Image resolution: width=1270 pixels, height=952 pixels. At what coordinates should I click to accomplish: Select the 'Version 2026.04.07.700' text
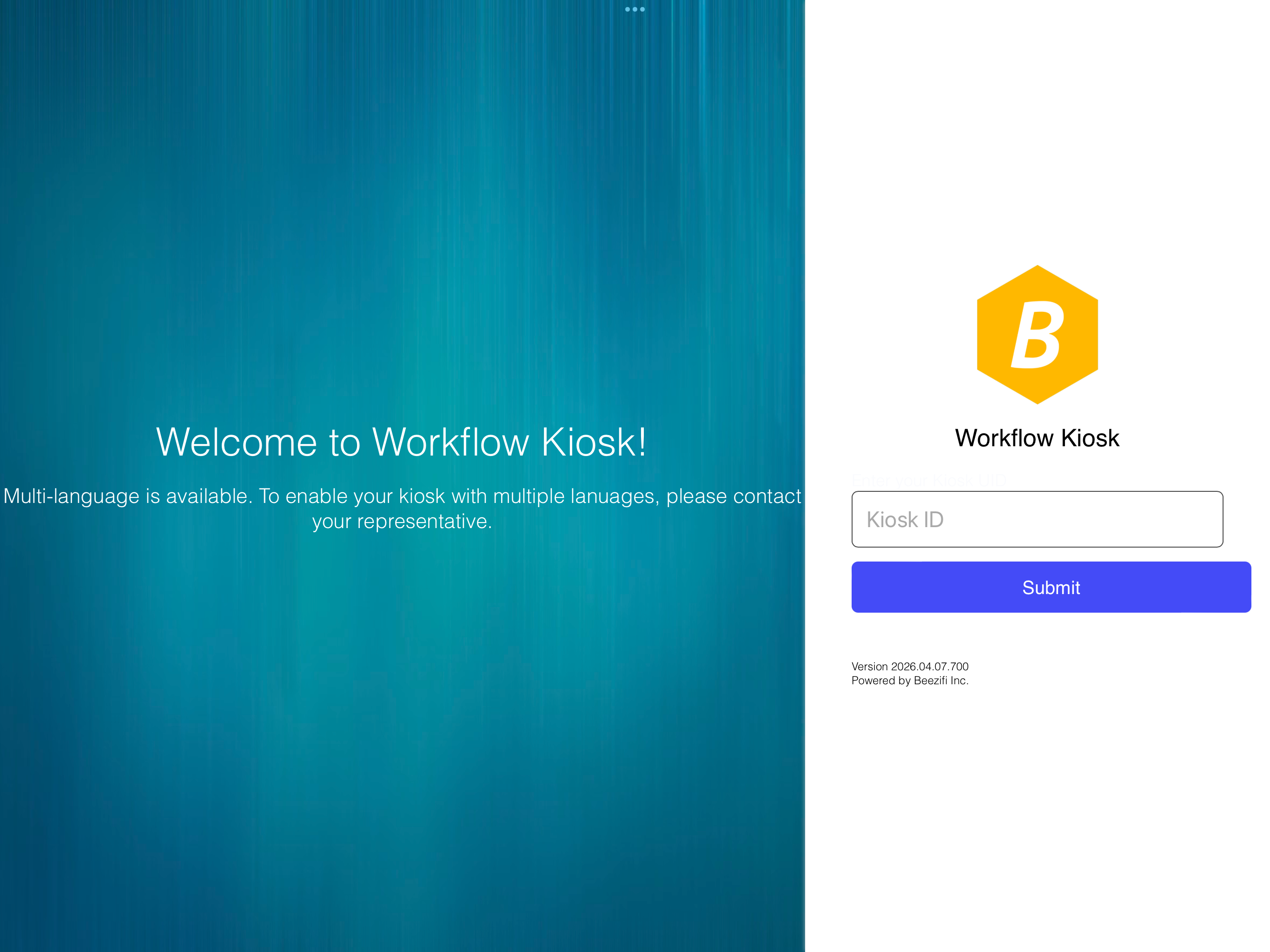point(909,666)
